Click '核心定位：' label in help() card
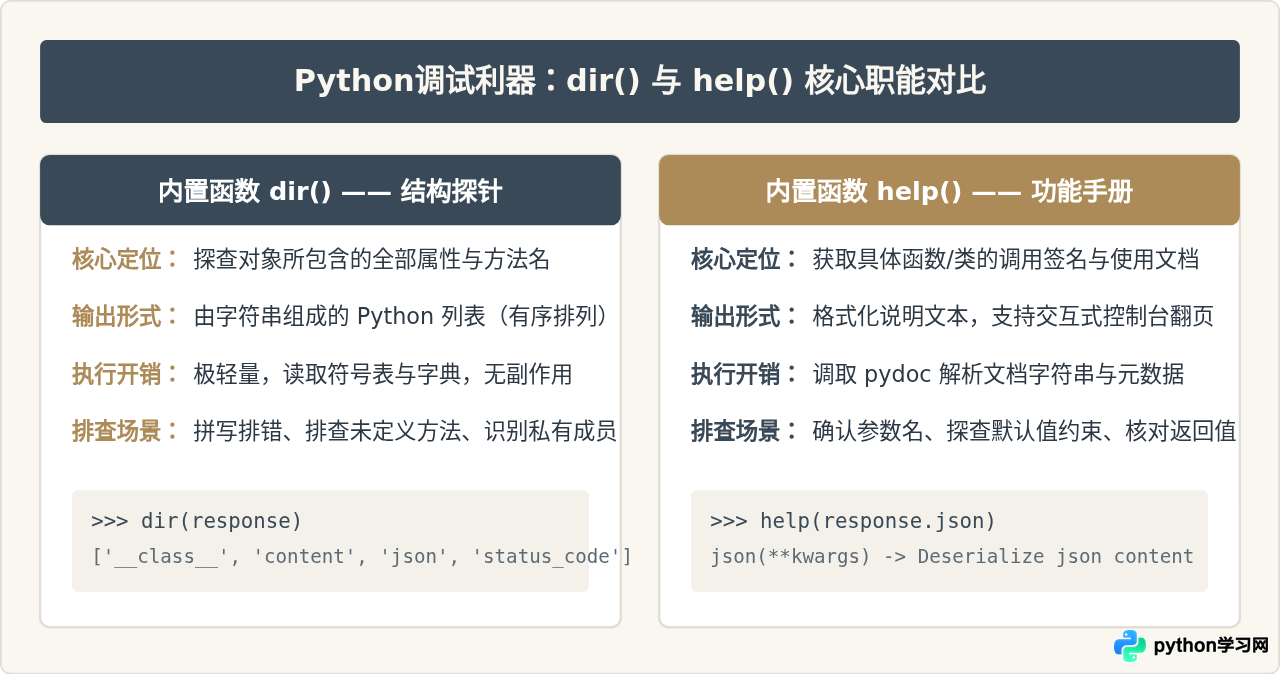The image size is (1280, 674). [x=746, y=260]
